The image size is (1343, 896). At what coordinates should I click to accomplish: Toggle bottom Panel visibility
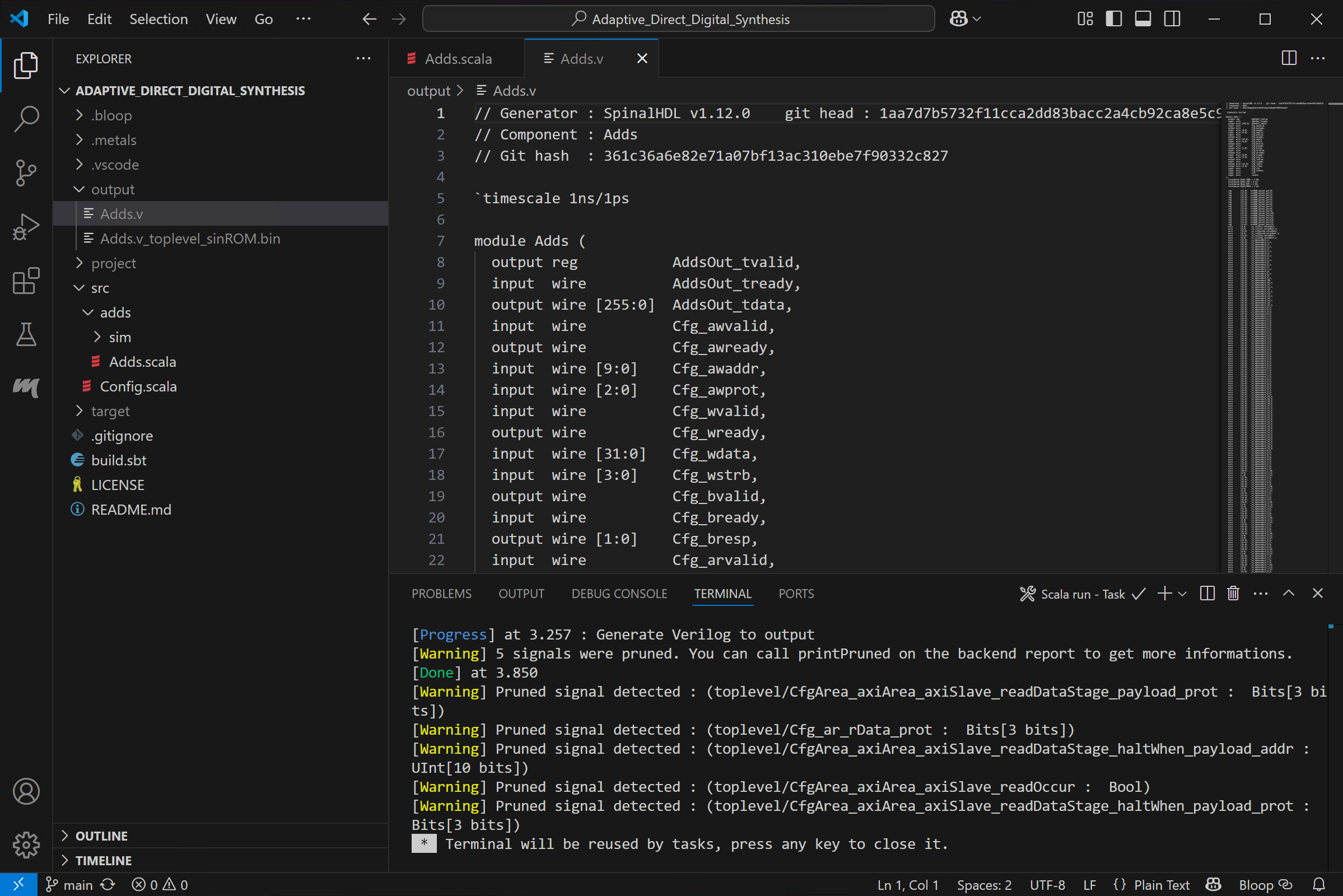(x=1143, y=19)
